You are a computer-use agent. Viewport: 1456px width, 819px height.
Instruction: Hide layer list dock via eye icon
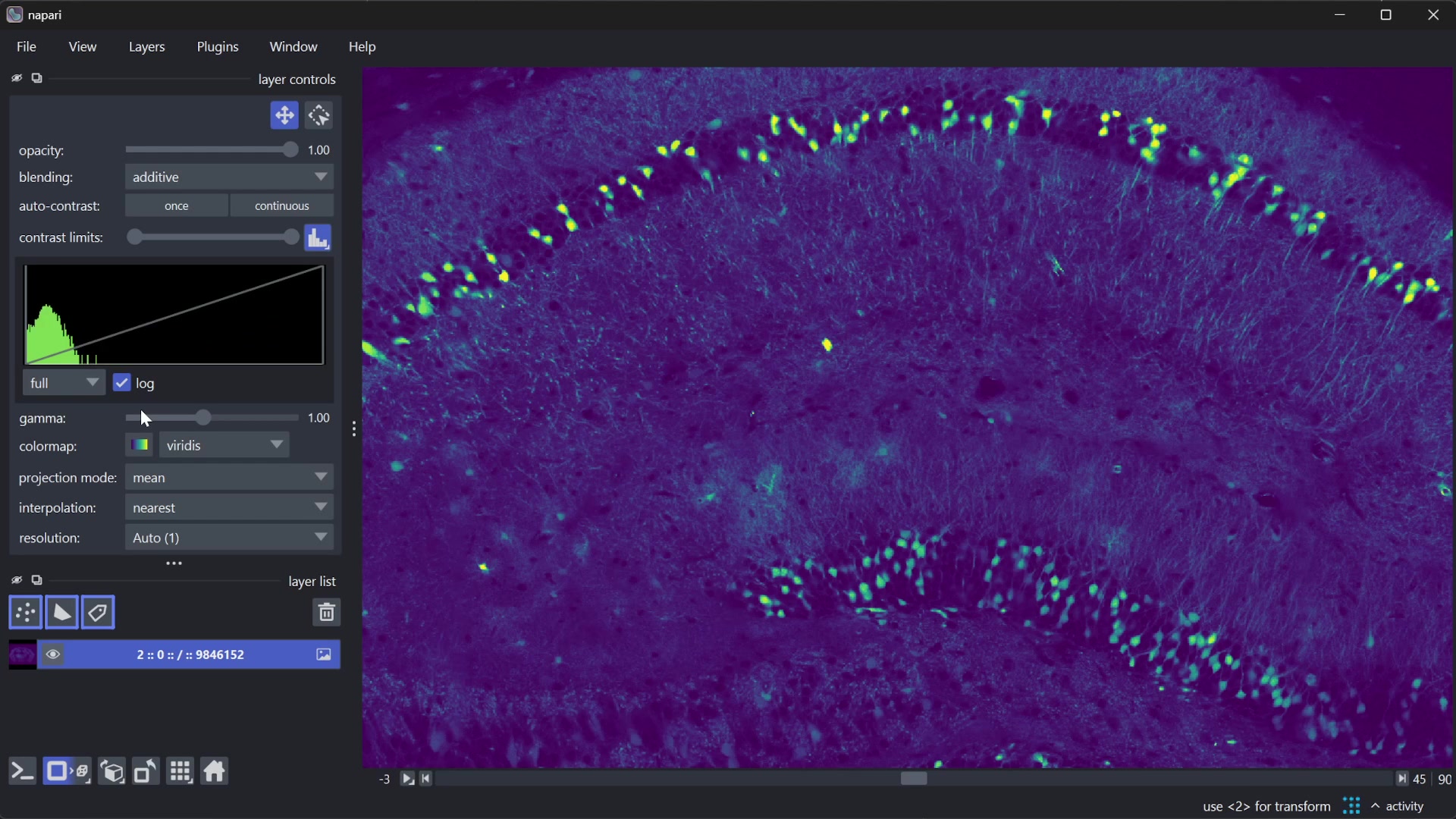17,580
